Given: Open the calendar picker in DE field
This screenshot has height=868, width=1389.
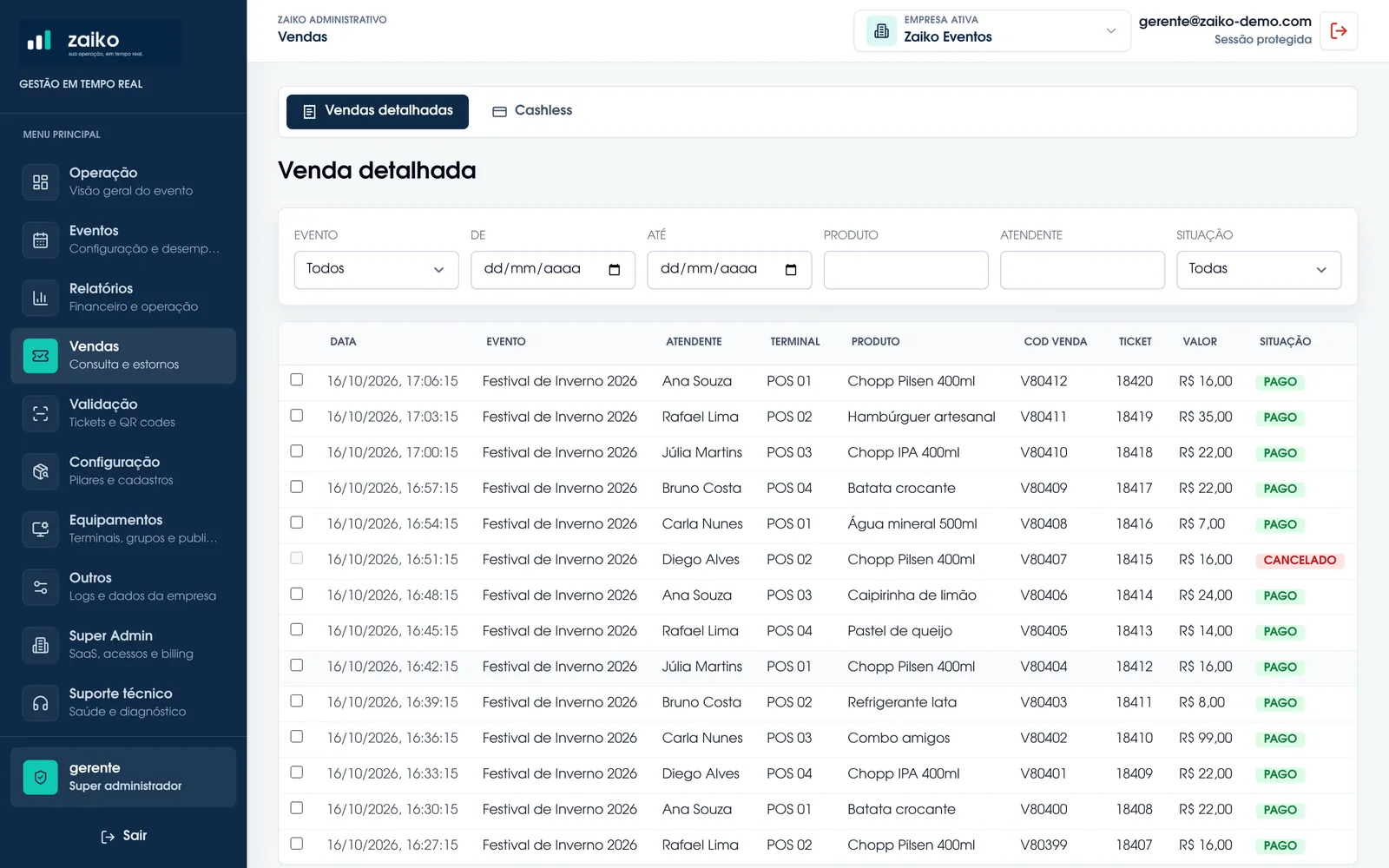Looking at the screenshot, I should [x=615, y=270].
